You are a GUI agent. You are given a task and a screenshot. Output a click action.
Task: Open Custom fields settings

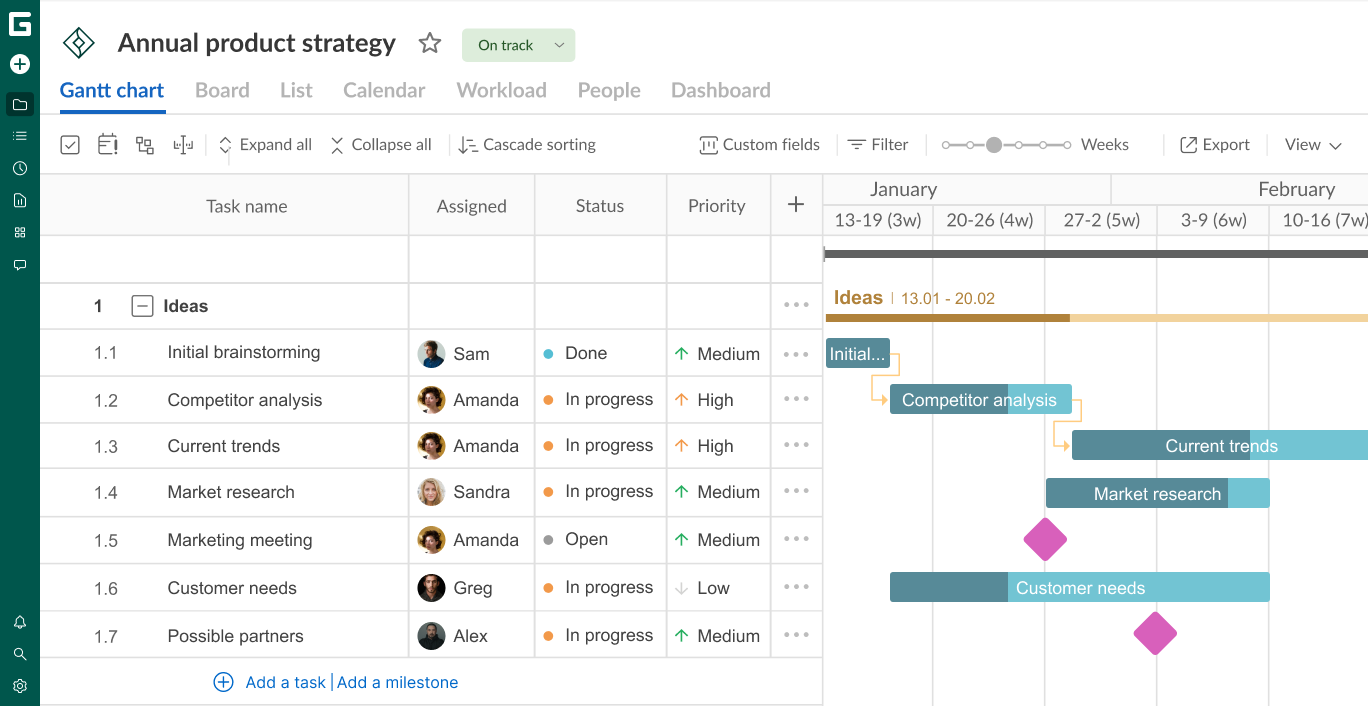click(x=759, y=144)
